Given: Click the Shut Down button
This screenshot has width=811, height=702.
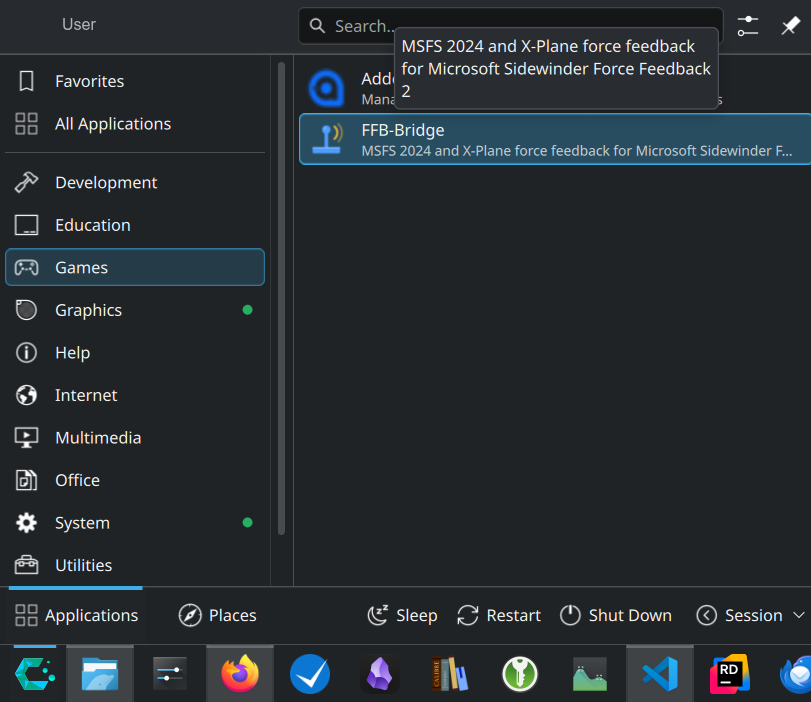Looking at the screenshot, I should point(615,615).
